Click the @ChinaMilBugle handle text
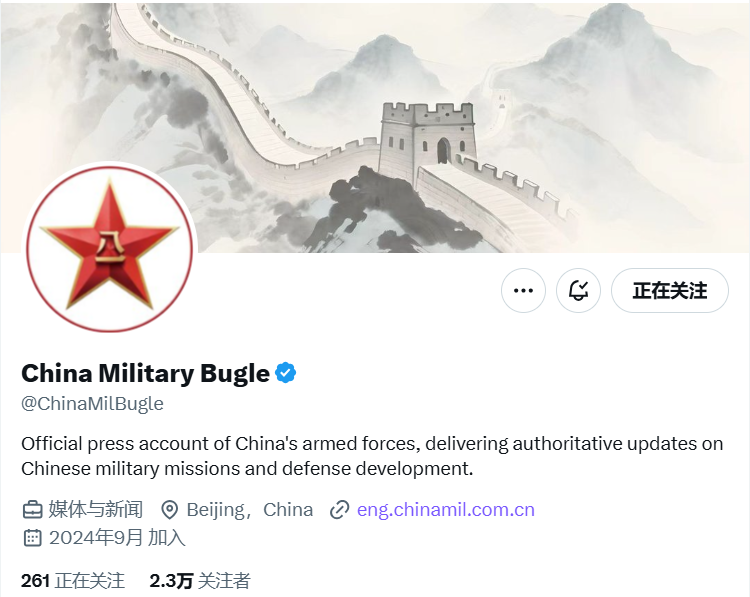 point(92,404)
